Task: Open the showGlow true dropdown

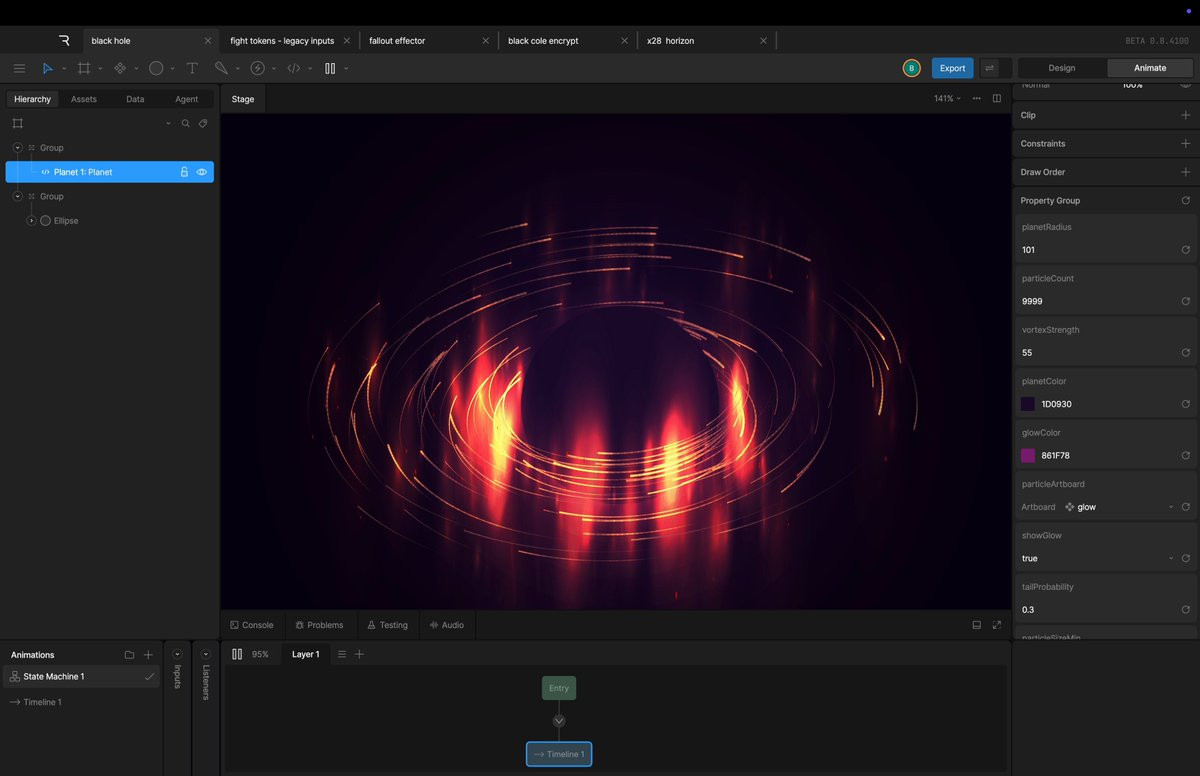Action: point(1097,559)
